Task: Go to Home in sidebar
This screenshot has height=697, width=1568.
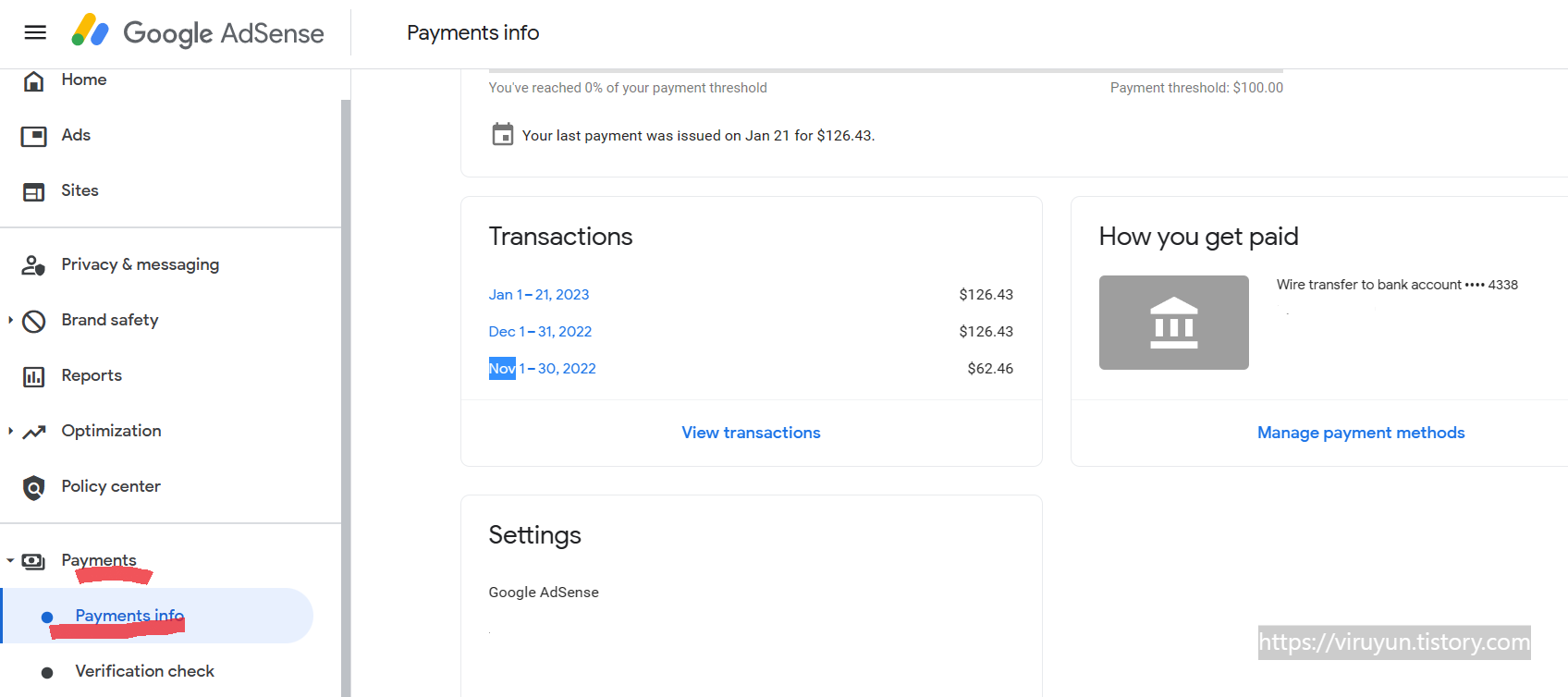Action: point(84,79)
